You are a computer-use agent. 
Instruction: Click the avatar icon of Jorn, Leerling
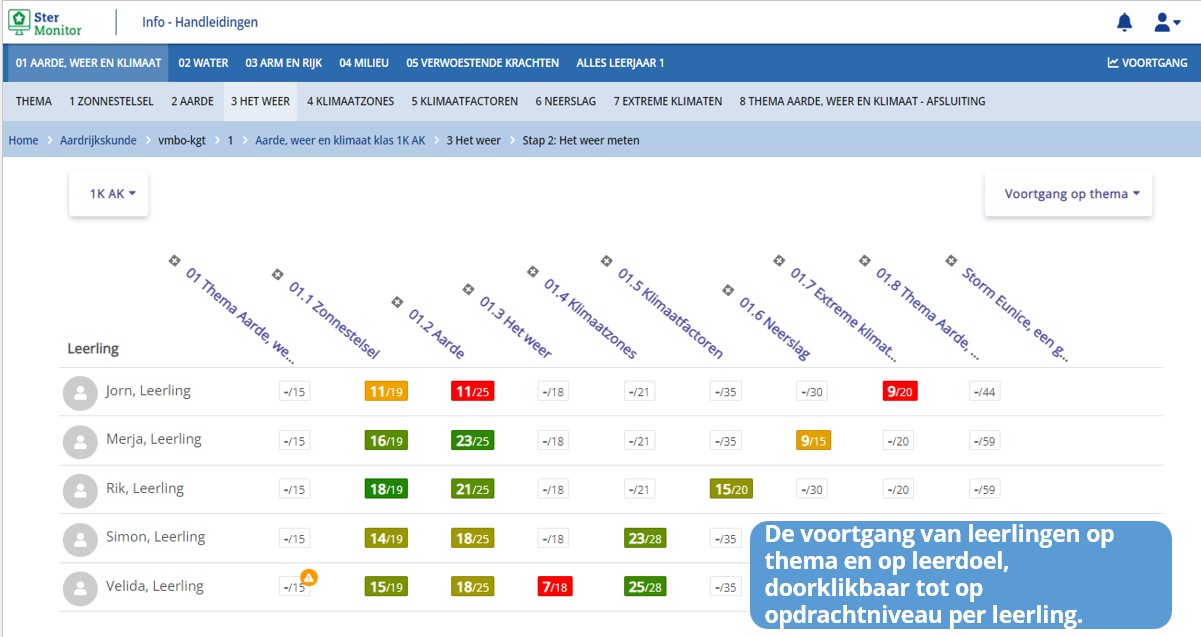coord(80,392)
